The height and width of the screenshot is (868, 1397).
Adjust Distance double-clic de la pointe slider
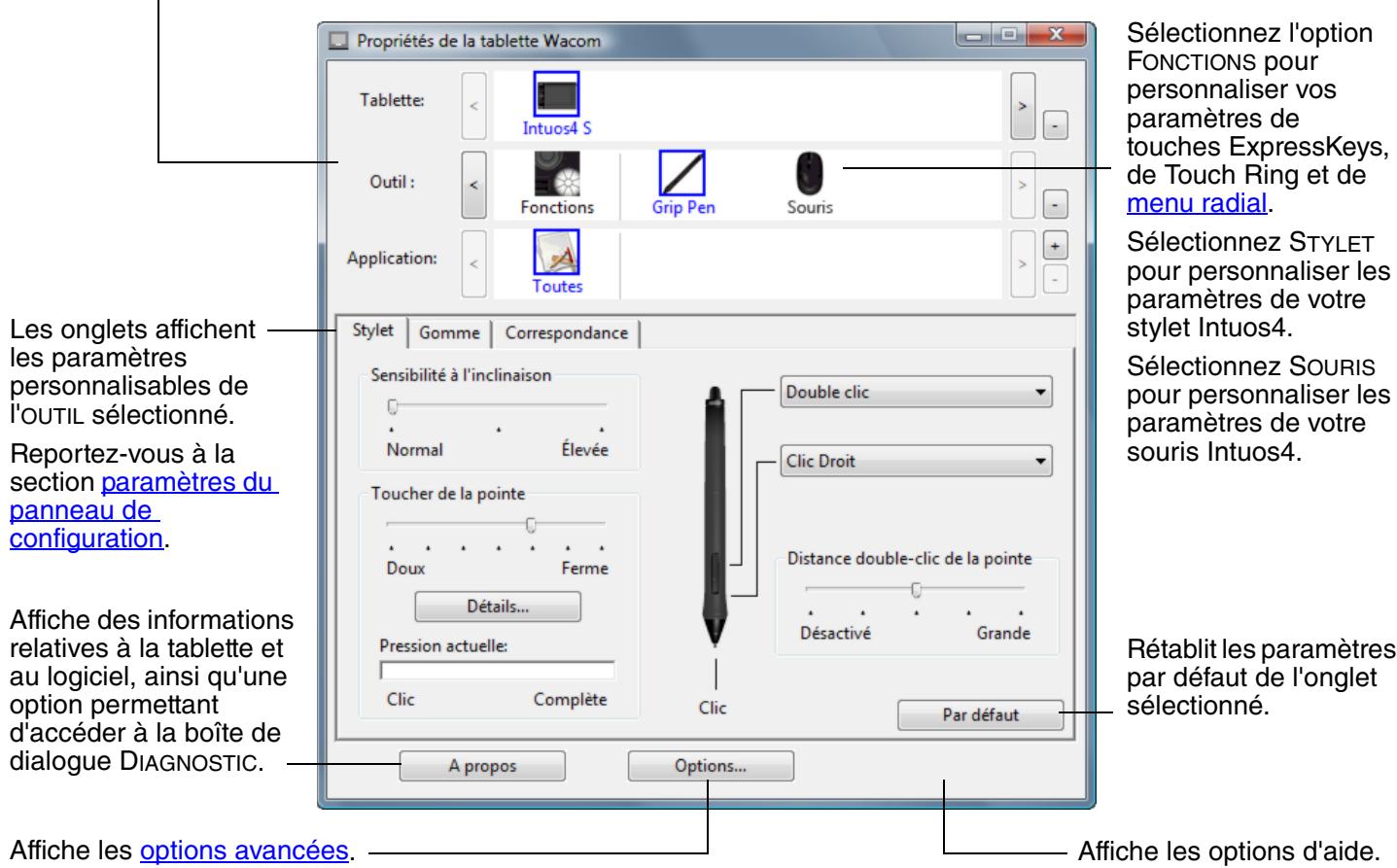[x=915, y=588]
